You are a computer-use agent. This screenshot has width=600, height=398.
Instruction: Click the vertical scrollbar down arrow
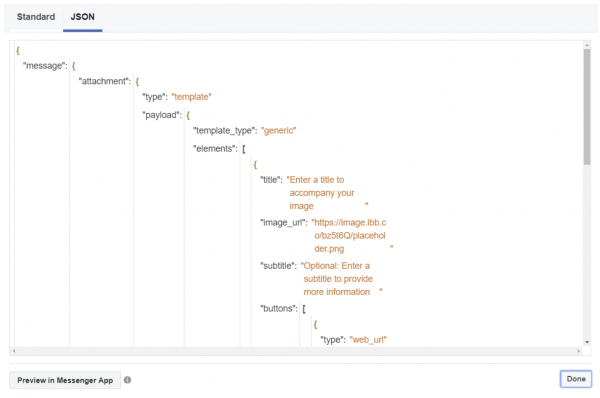click(587, 342)
